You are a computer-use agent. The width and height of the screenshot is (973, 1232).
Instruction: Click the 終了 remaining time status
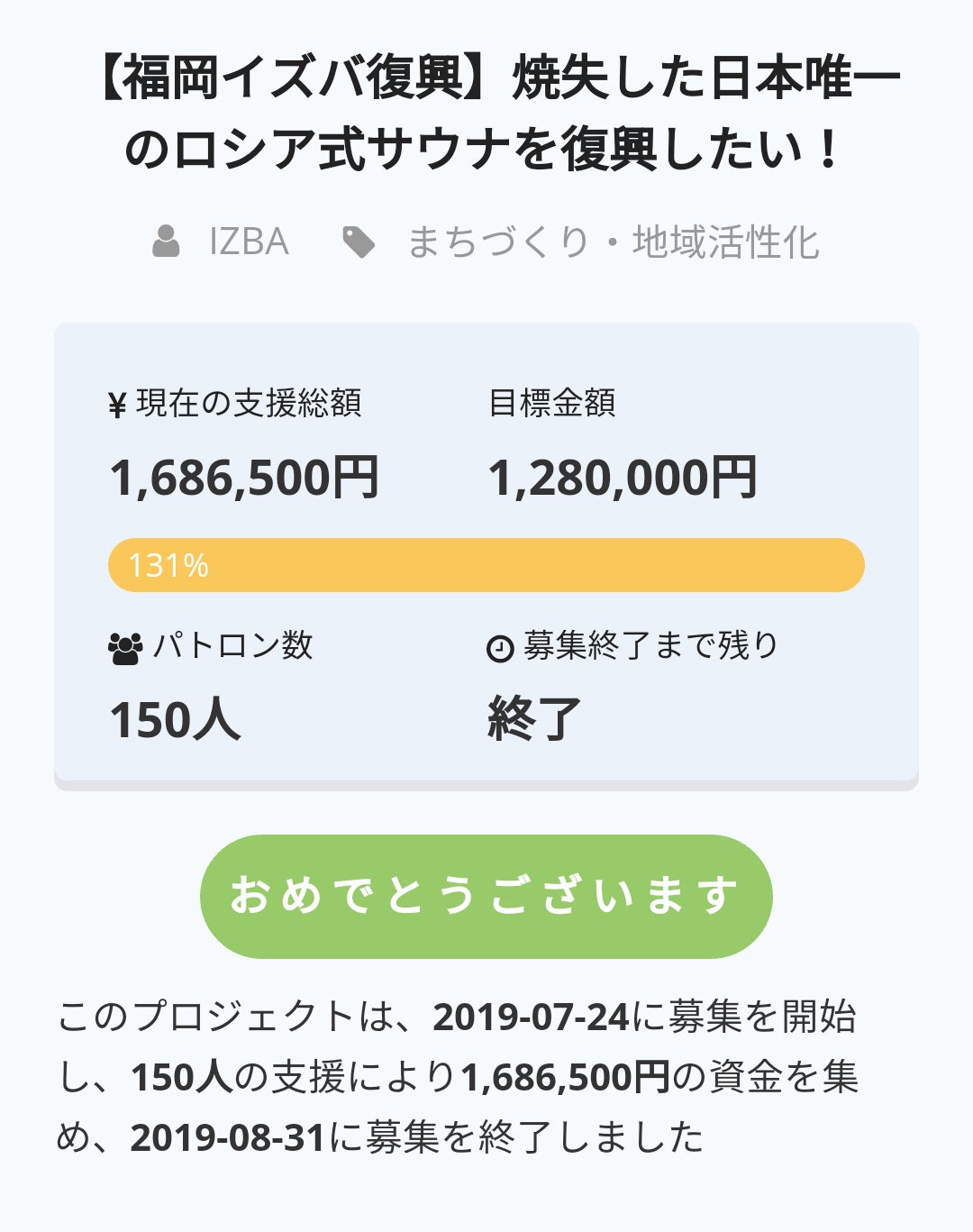(534, 720)
